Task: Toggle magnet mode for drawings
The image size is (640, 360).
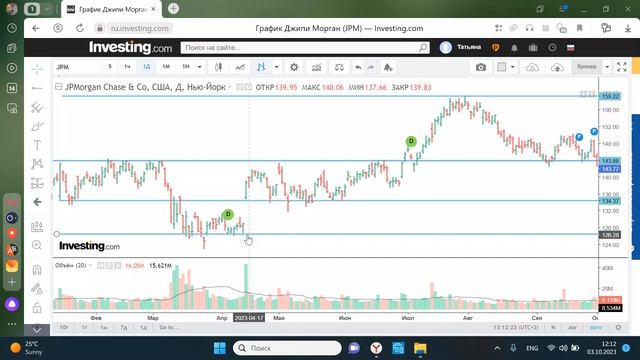Action: (x=37, y=270)
